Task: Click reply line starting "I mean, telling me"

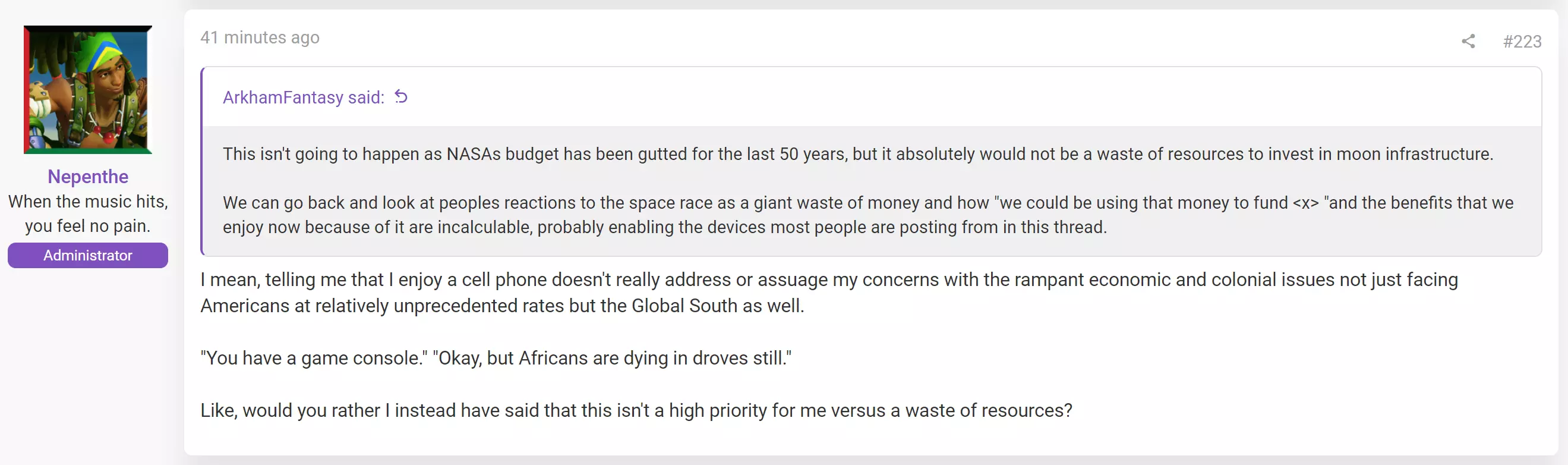Action: tap(829, 279)
